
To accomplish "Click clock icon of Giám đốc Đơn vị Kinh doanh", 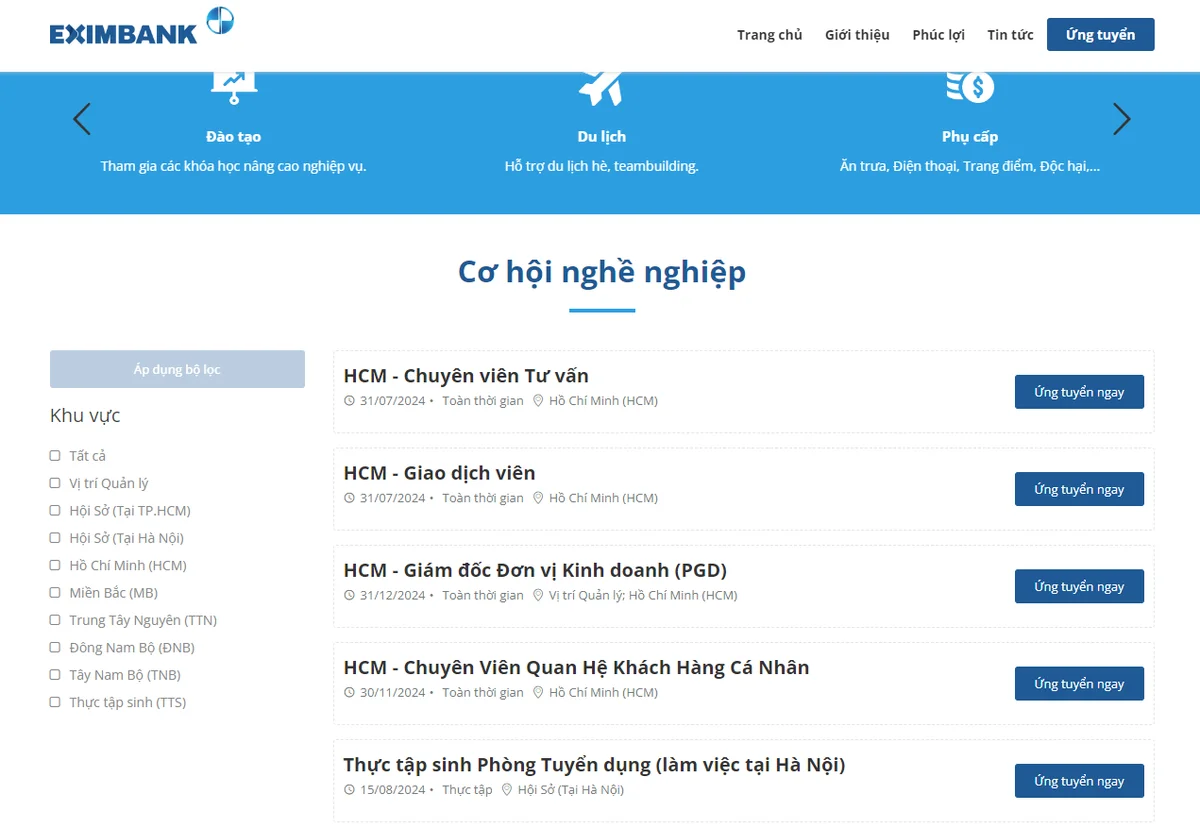I will click(x=349, y=595).
